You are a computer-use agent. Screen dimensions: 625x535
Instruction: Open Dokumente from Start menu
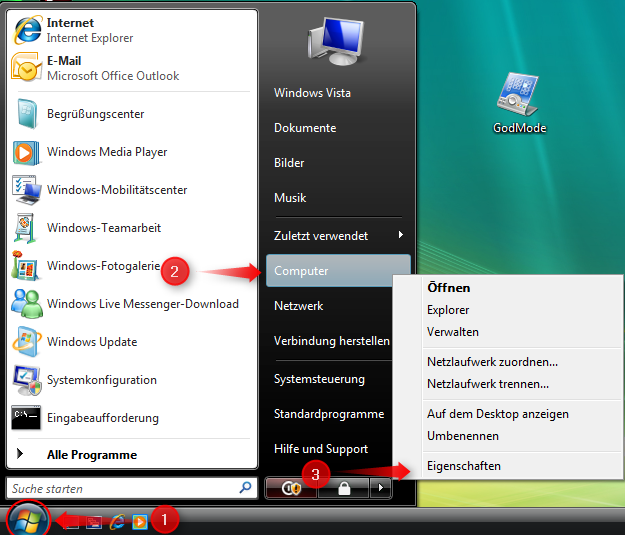pos(305,128)
